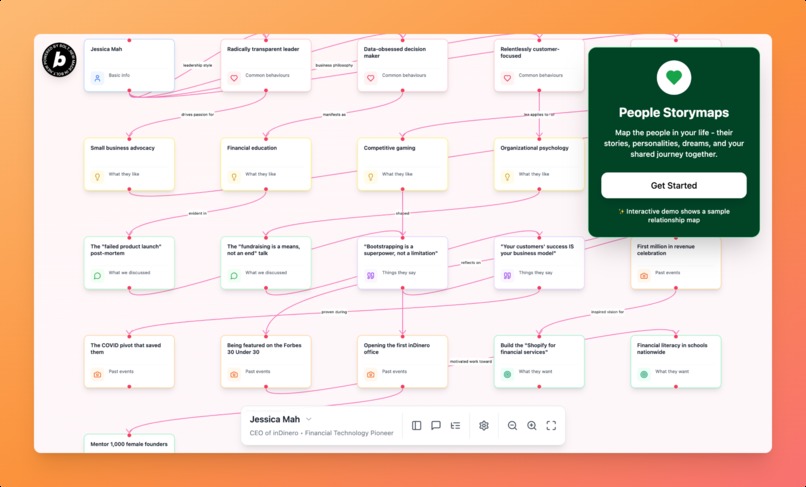Click lightbulb icon on Financial education card
Screen dimensions: 806x487
234,177
